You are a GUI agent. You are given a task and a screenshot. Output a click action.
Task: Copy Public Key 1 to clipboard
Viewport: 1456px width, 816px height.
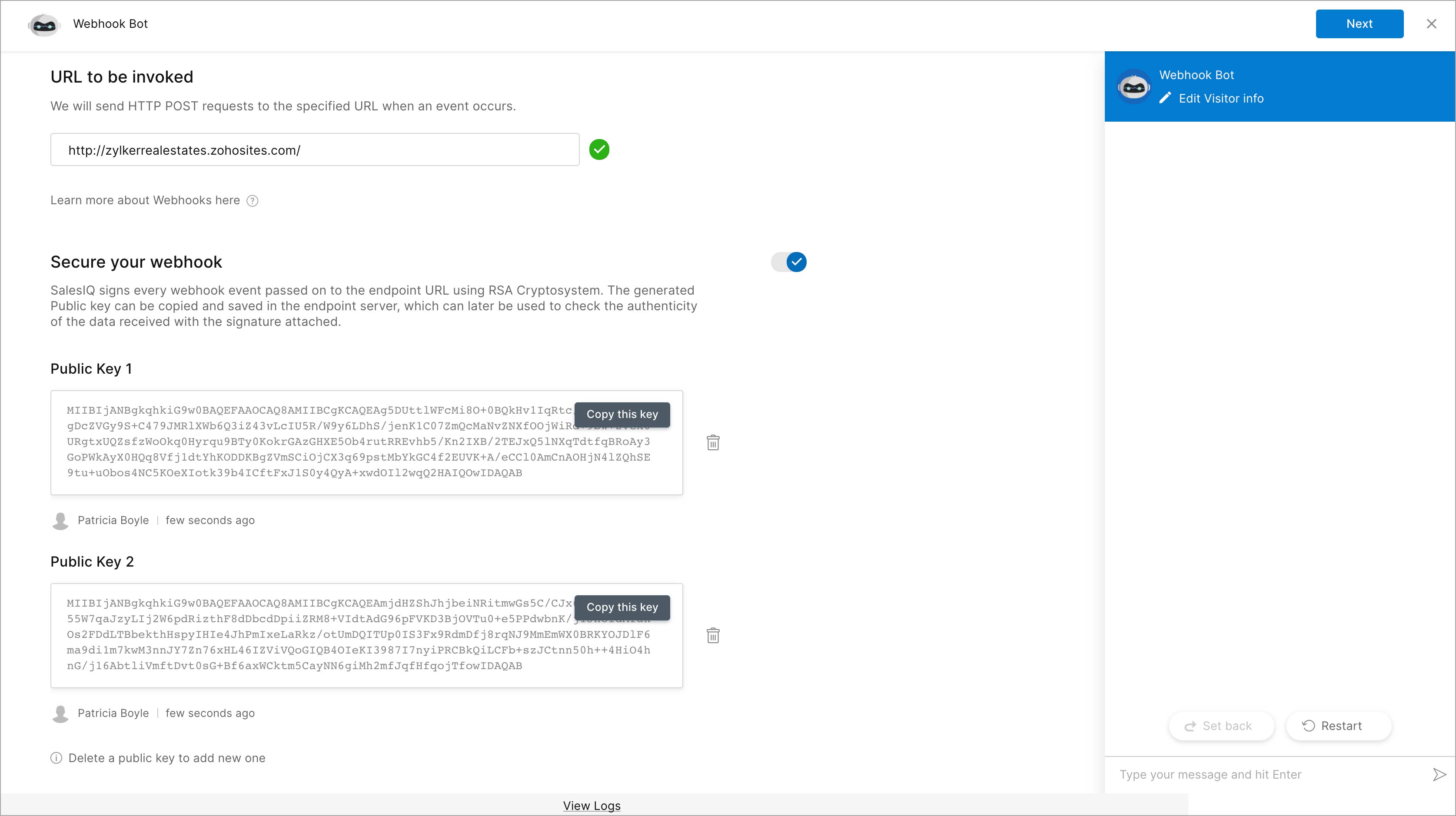pos(622,414)
